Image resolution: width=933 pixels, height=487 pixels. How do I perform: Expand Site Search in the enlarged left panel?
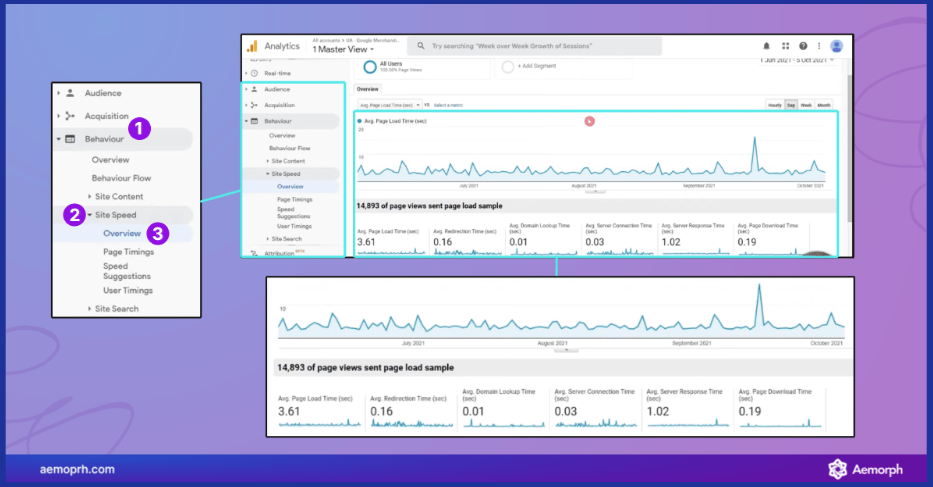[x=90, y=308]
